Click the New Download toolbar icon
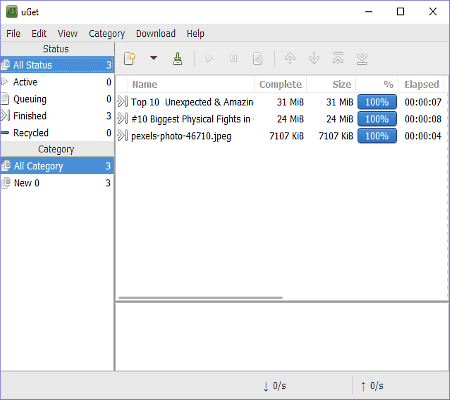The width and height of the screenshot is (450, 400). click(129, 59)
